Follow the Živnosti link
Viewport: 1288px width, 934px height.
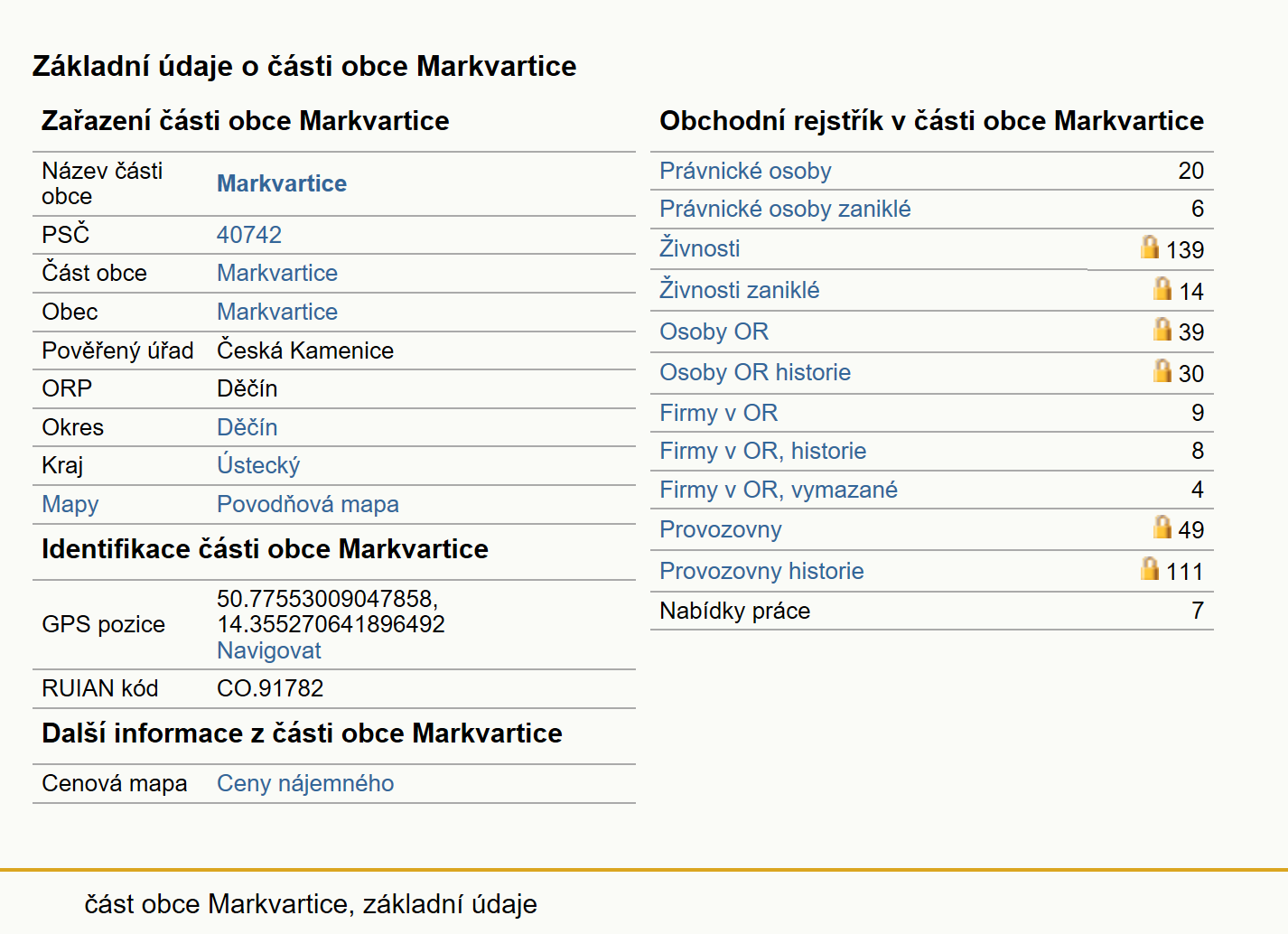click(699, 248)
